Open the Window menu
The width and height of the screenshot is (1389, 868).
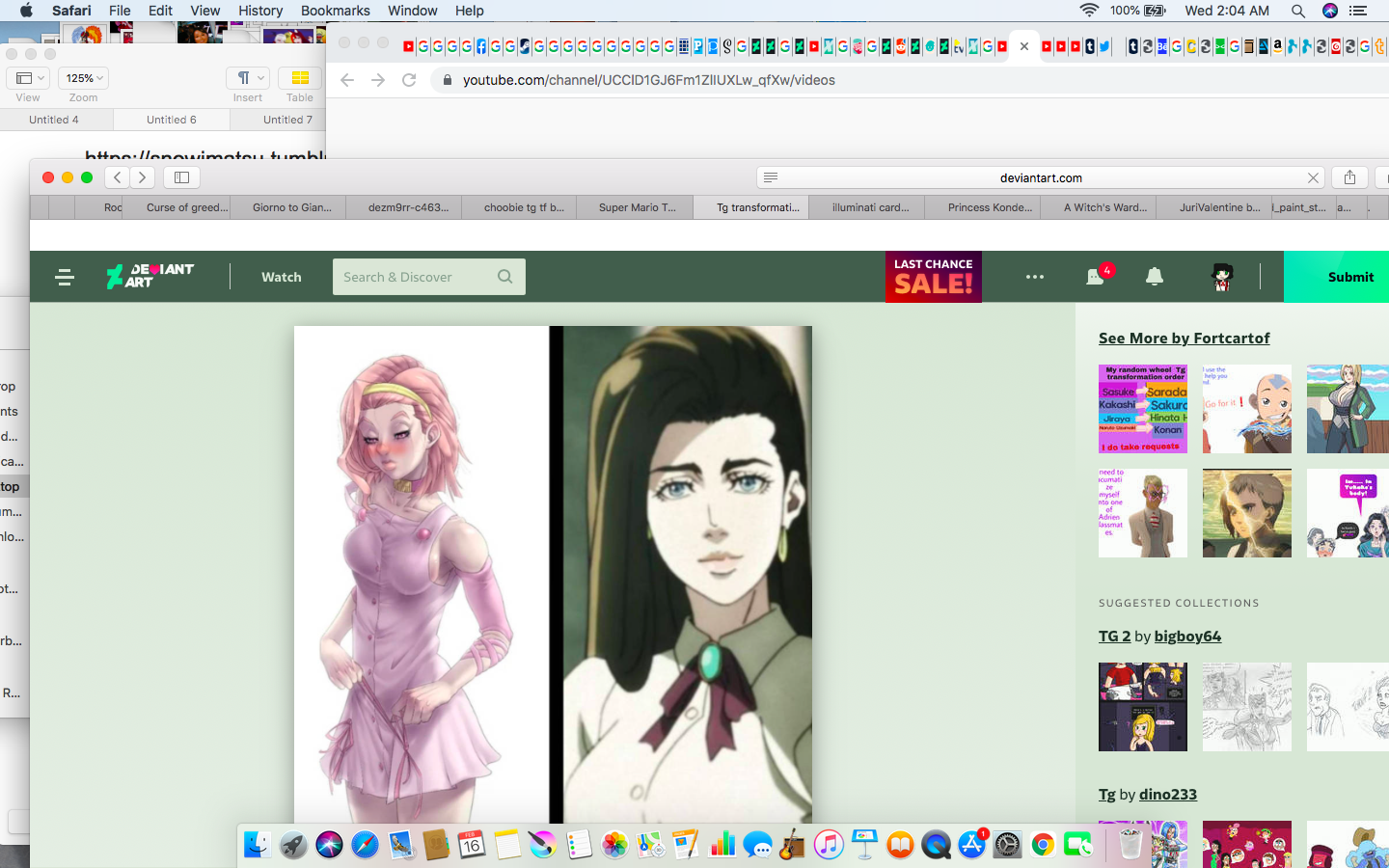tap(413, 11)
